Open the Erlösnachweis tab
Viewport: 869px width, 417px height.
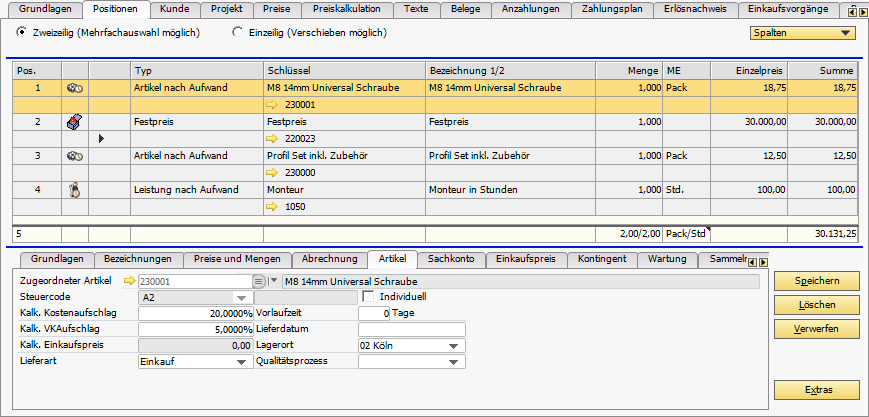point(696,9)
